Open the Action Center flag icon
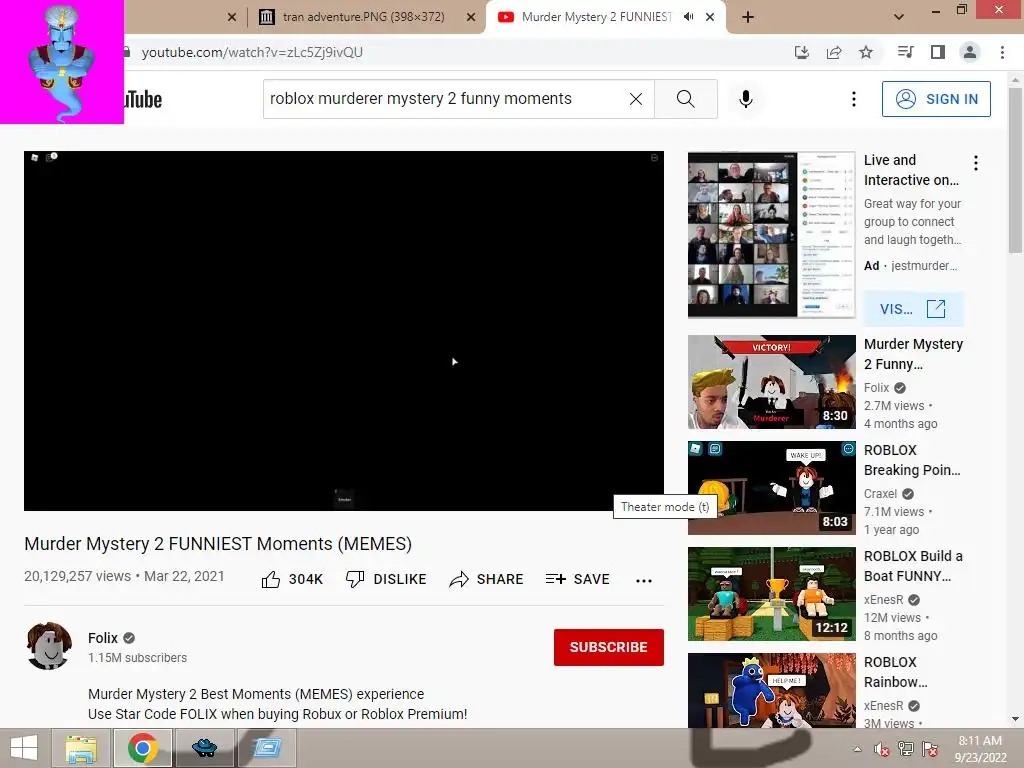 [930, 749]
